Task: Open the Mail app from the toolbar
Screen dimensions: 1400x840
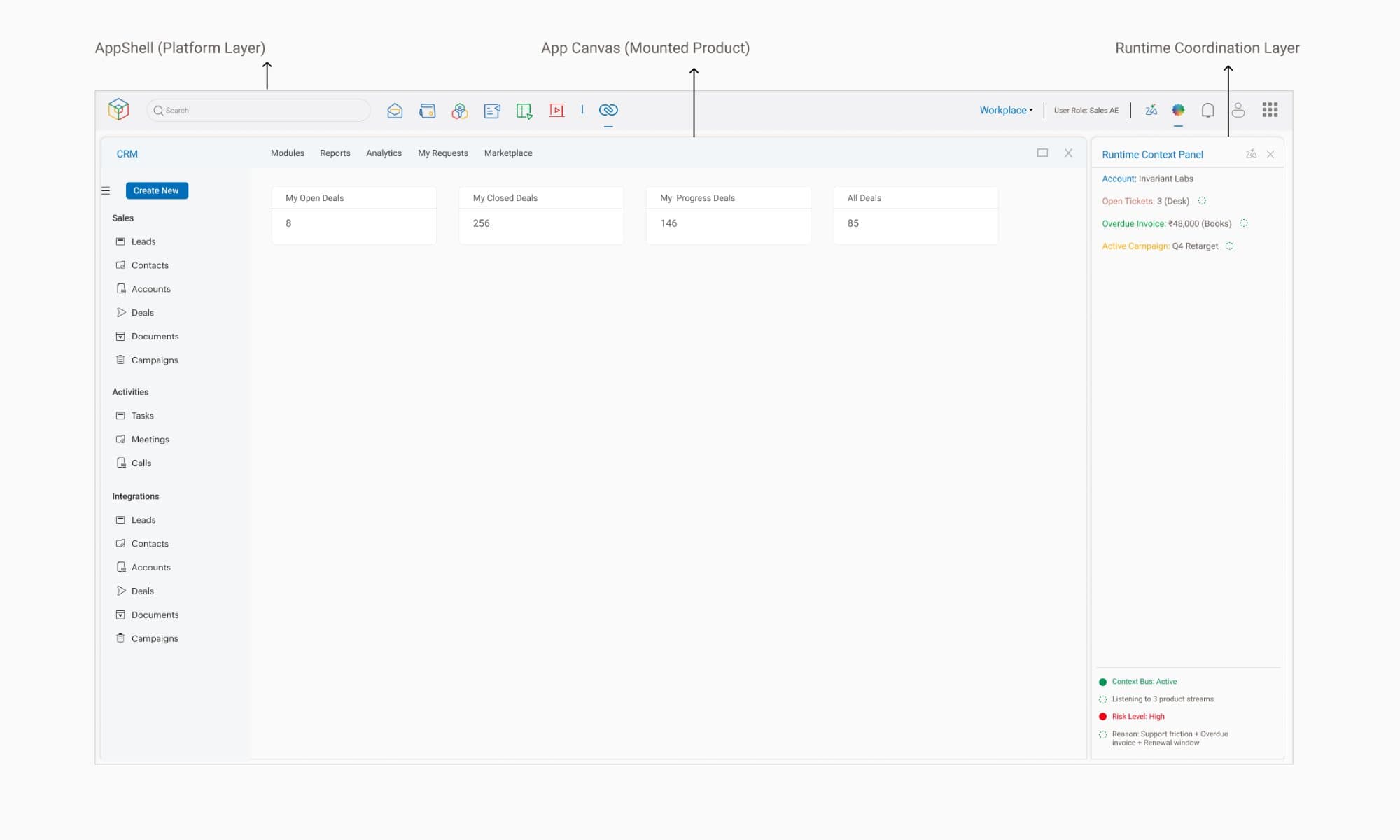Action: 395,110
